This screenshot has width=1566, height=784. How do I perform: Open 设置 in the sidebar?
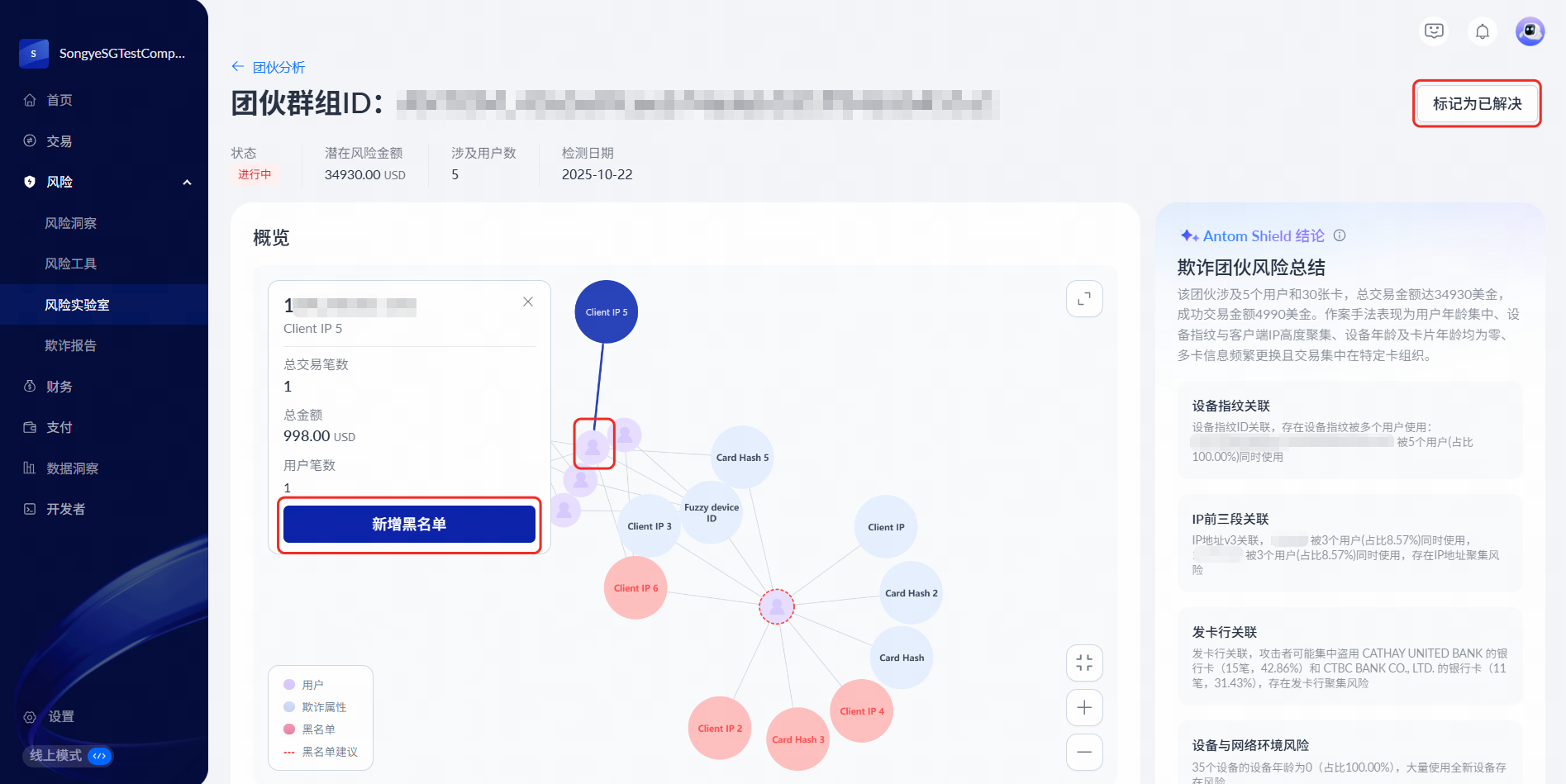click(60, 717)
